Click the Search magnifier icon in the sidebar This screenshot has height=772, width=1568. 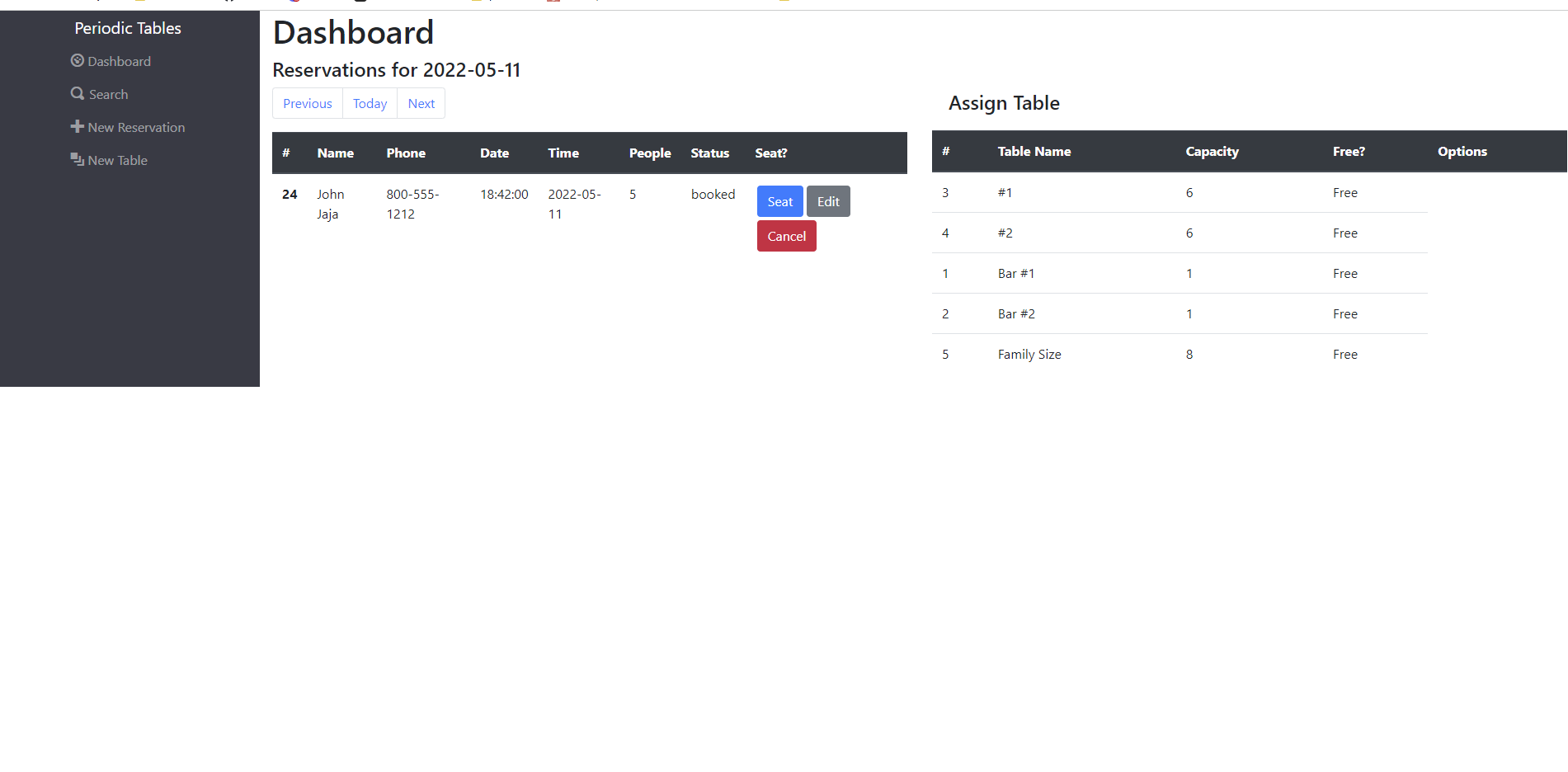tap(77, 94)
